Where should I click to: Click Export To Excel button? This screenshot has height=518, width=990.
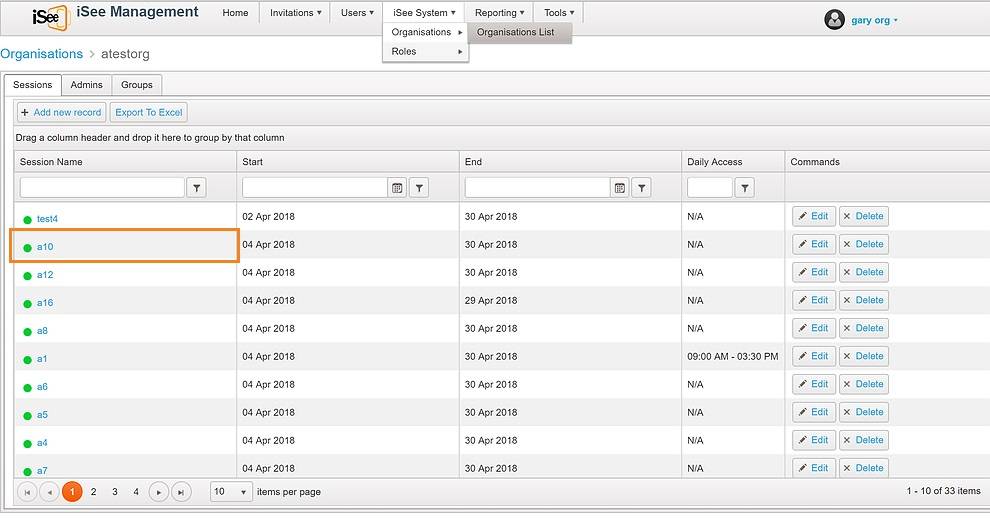(148, 112)
